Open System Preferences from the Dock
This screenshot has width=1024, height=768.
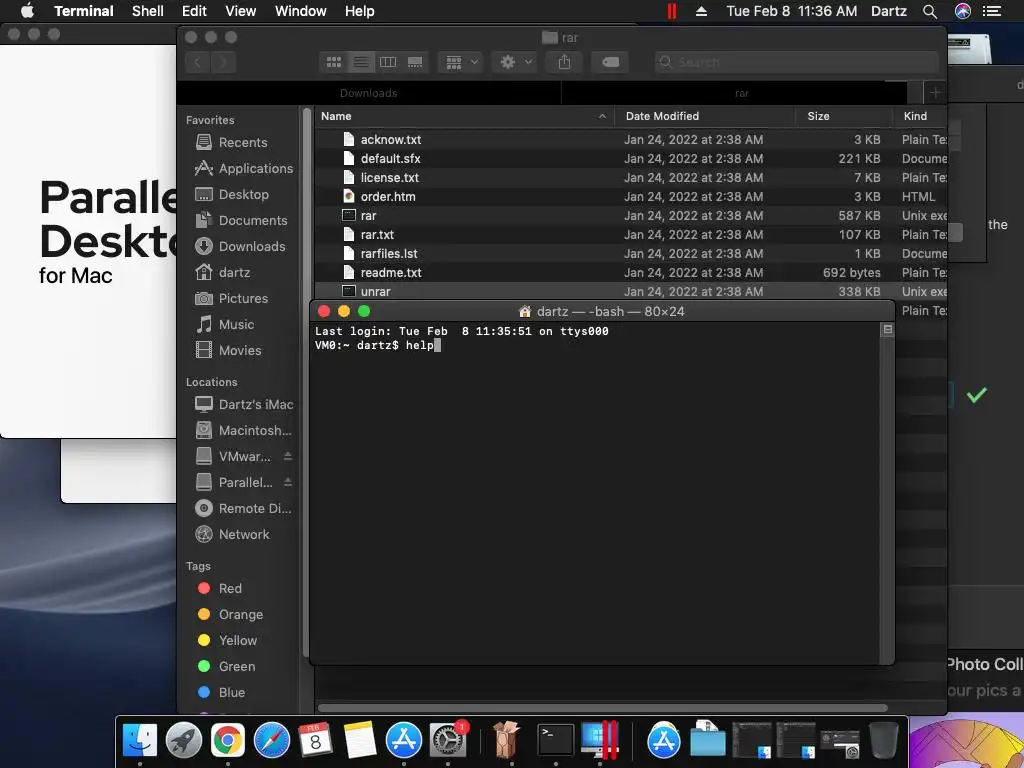tap(448, 741)
